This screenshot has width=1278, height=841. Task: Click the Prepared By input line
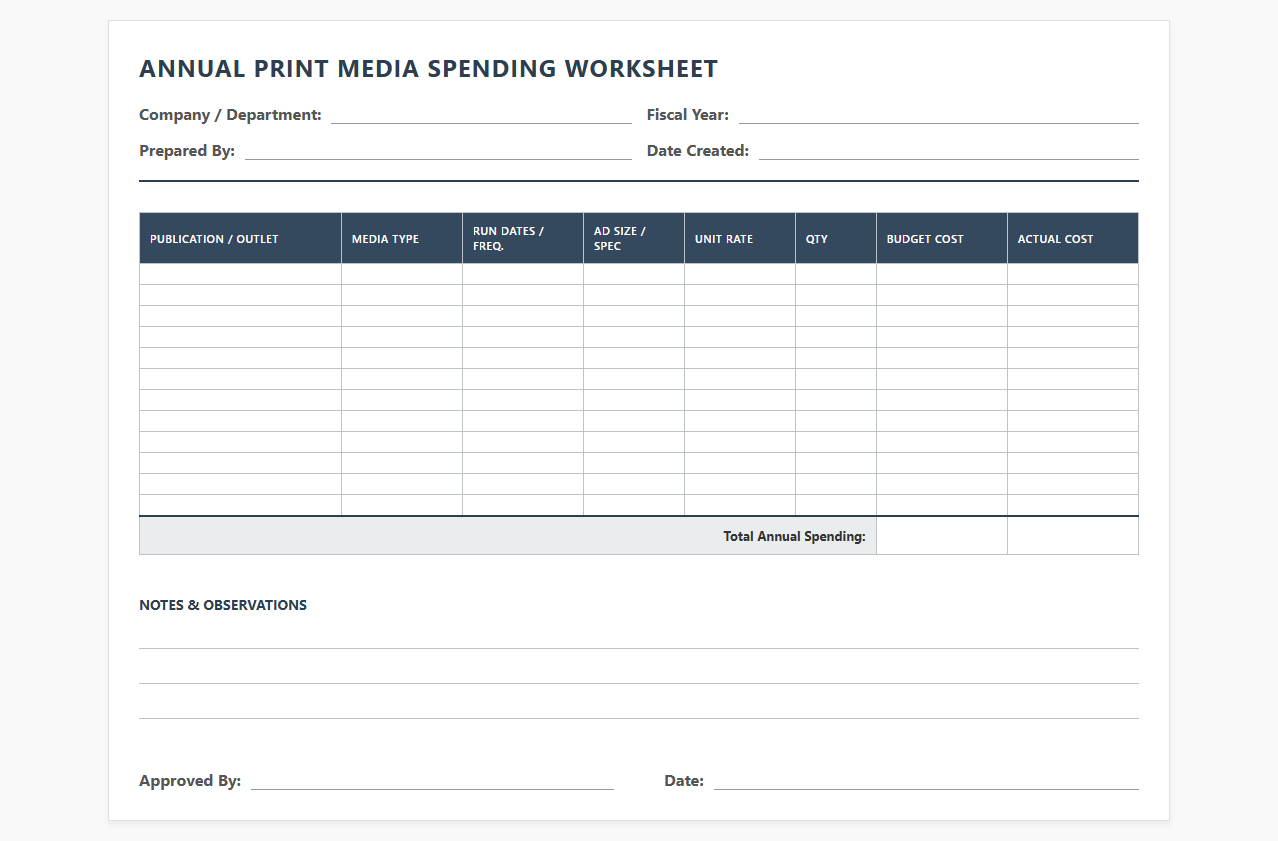tap(438, 151)
